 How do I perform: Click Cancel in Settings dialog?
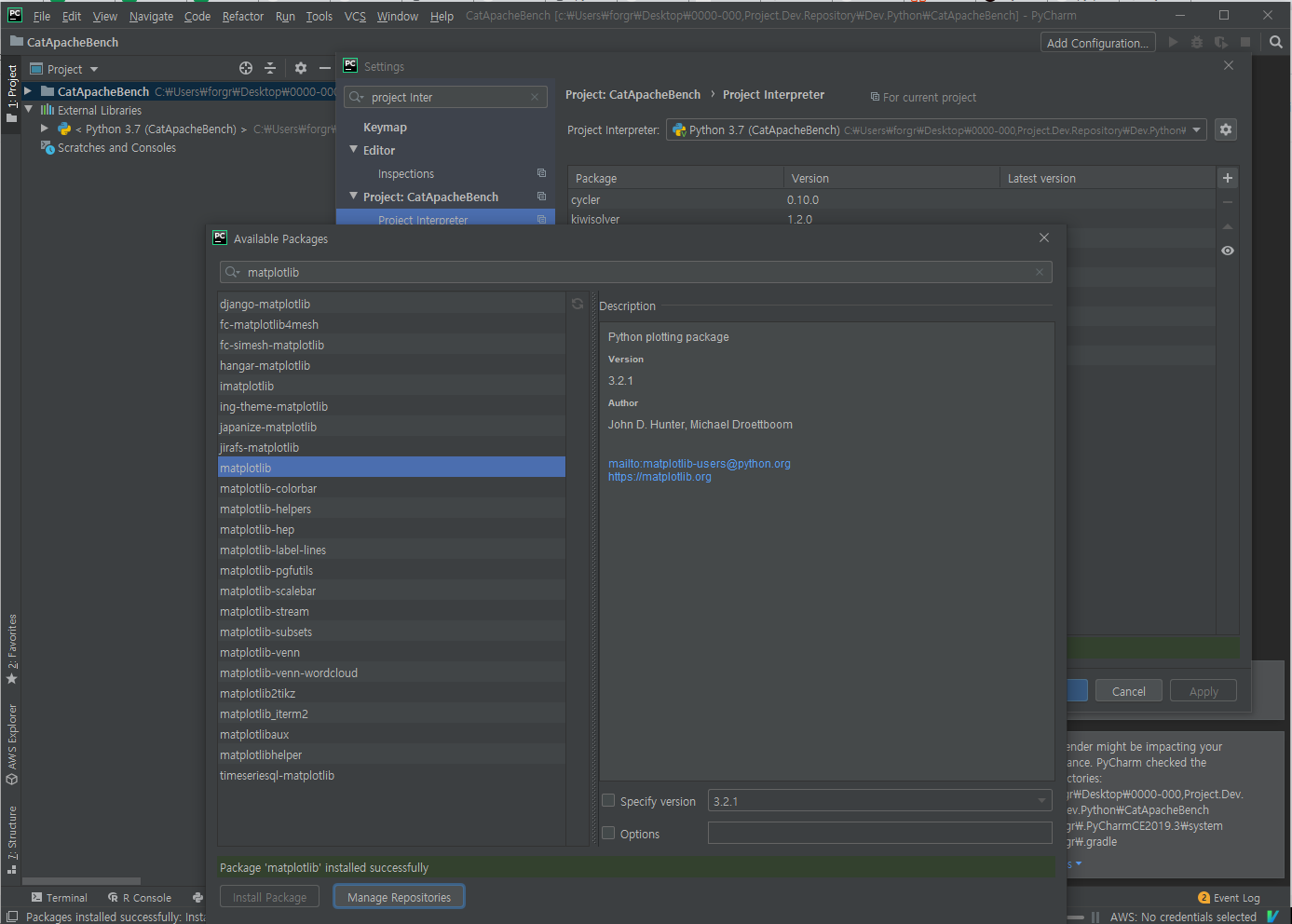point(1128,691)
